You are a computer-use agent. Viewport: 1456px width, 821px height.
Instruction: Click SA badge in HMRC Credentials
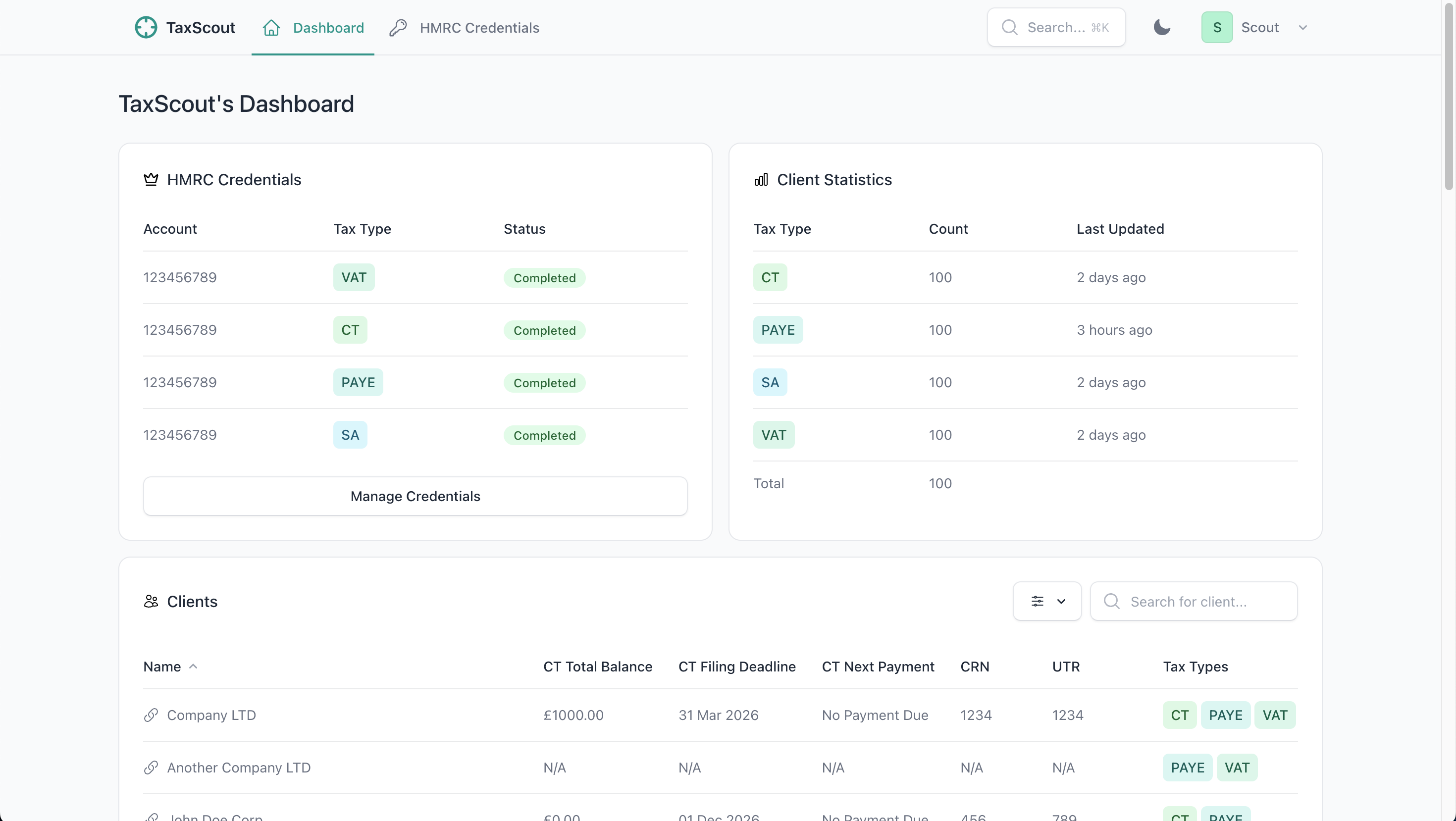350,435
